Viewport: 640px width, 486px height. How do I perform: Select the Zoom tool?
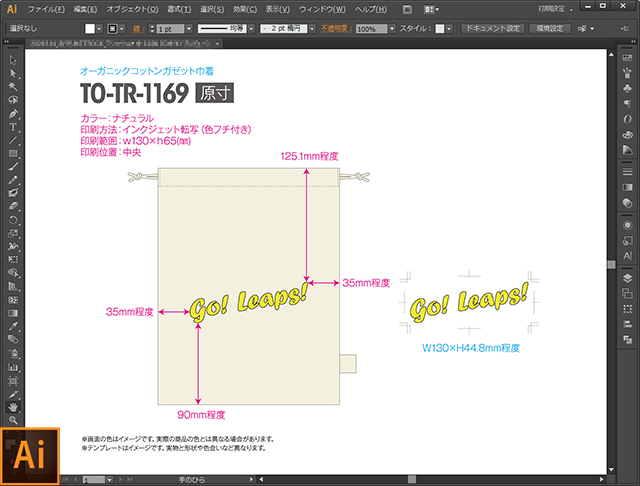pos(13,420)
